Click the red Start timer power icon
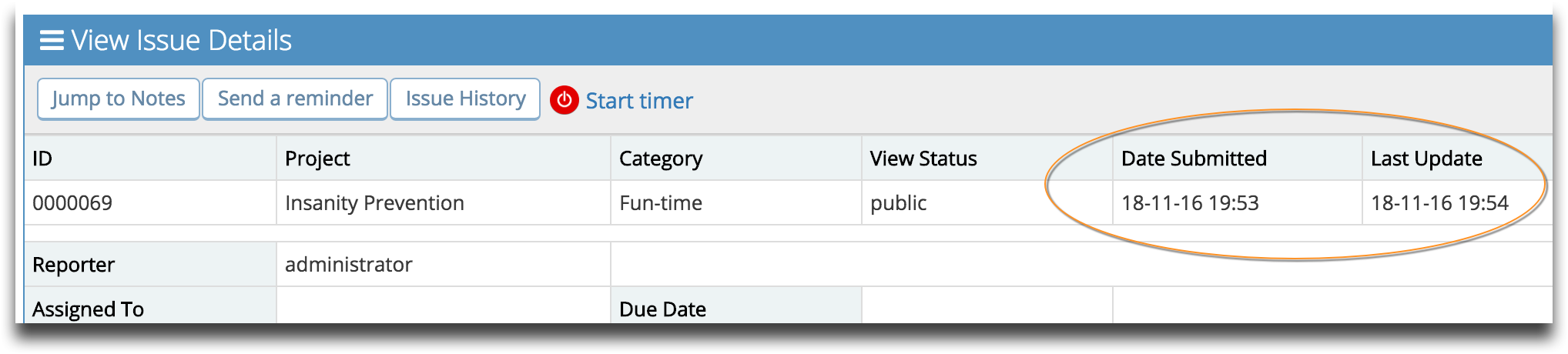This screenshot has width=1568, height=354. 565,99
